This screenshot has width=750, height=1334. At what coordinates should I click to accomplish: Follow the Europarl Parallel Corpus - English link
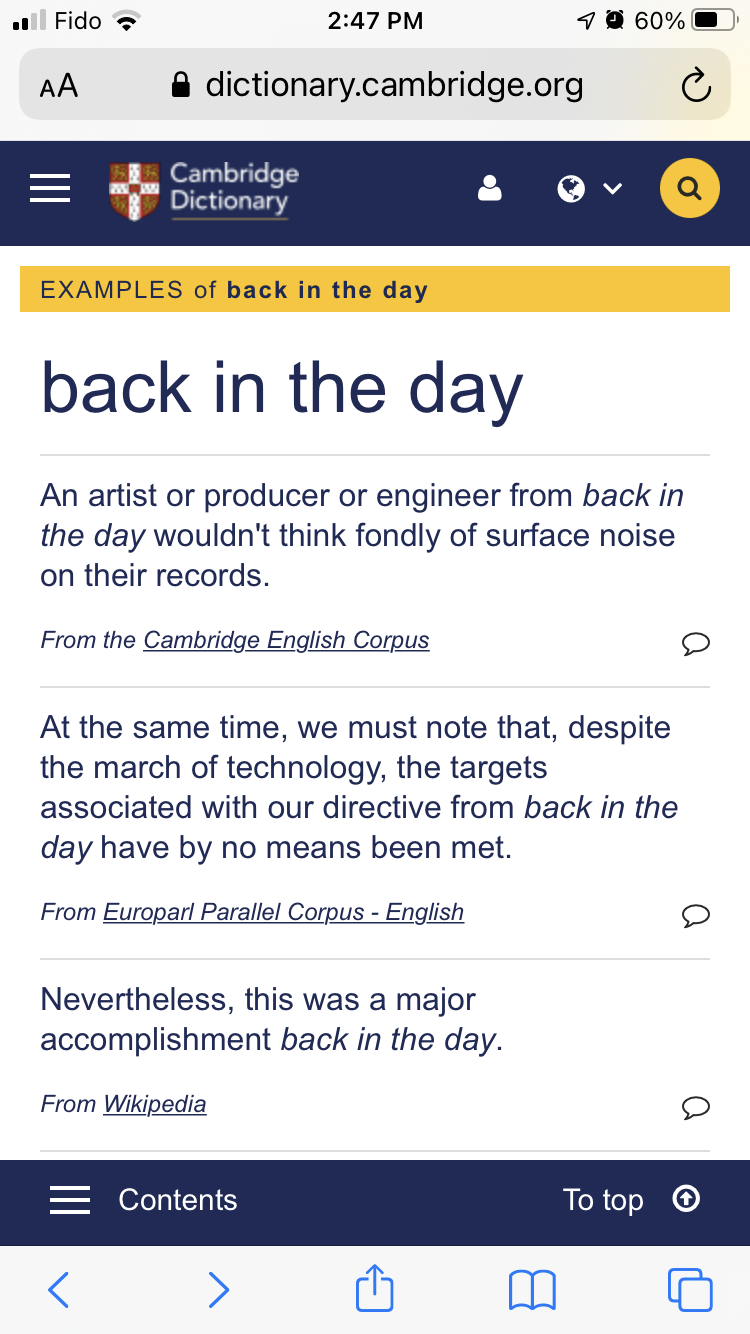(x=283, y=912)
